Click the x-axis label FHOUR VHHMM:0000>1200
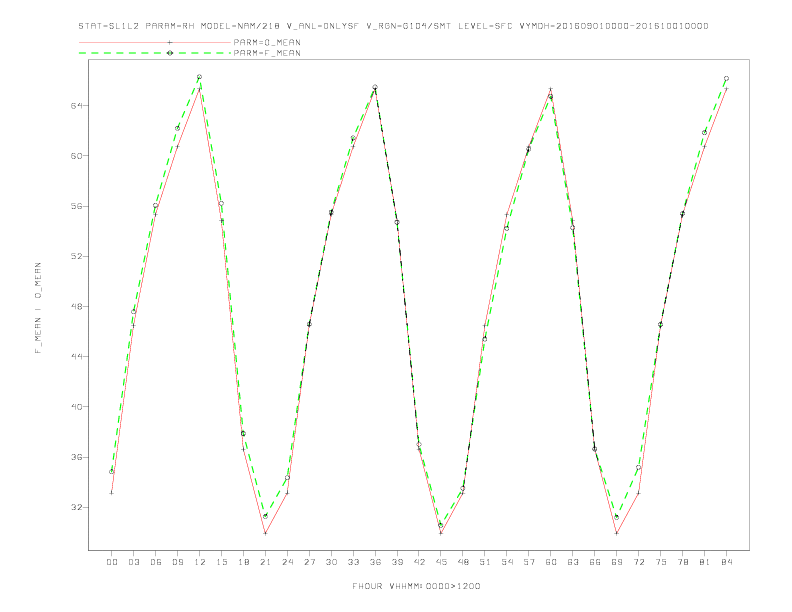This screenshot has width=792, height=612. click(416, 586)
